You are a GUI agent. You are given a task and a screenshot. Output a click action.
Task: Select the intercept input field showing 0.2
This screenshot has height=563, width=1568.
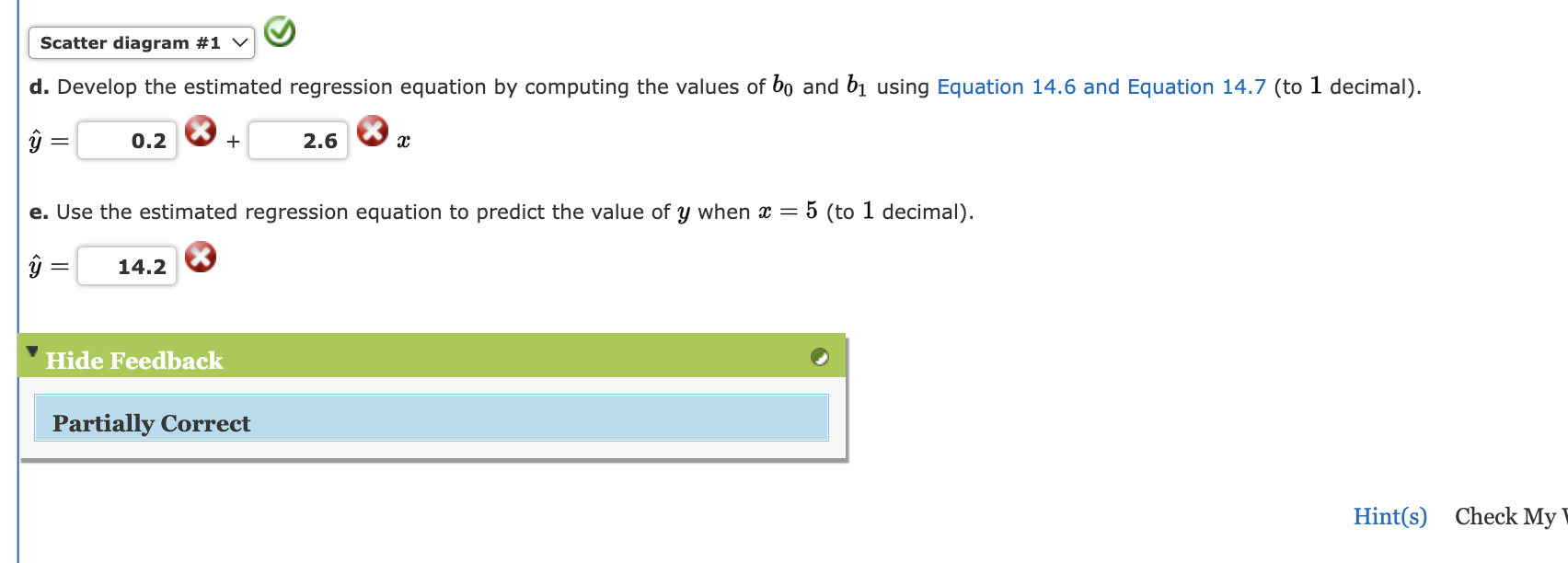click(127, 140)
